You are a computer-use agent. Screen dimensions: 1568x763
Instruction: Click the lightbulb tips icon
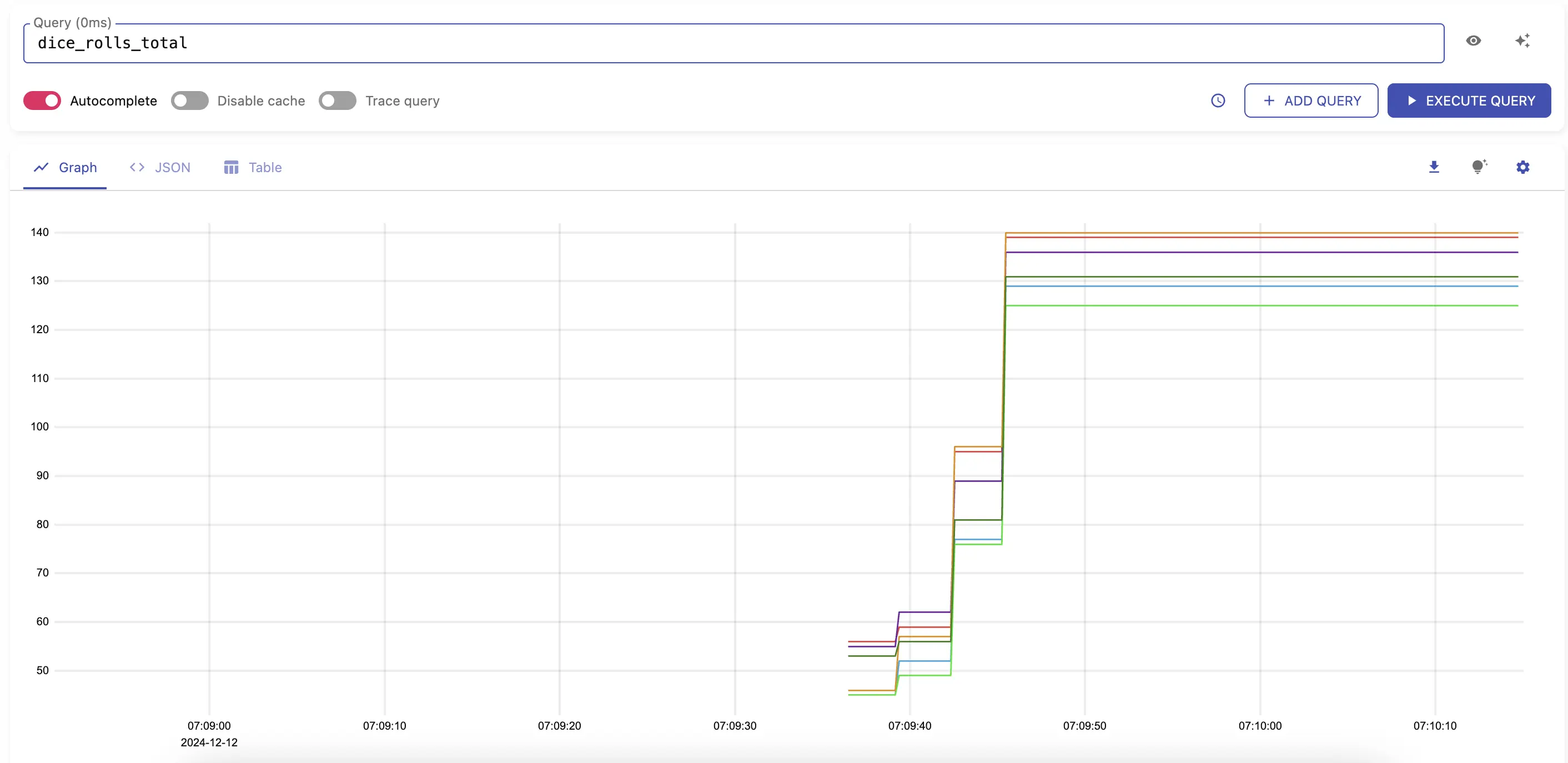coord(1478,167)
